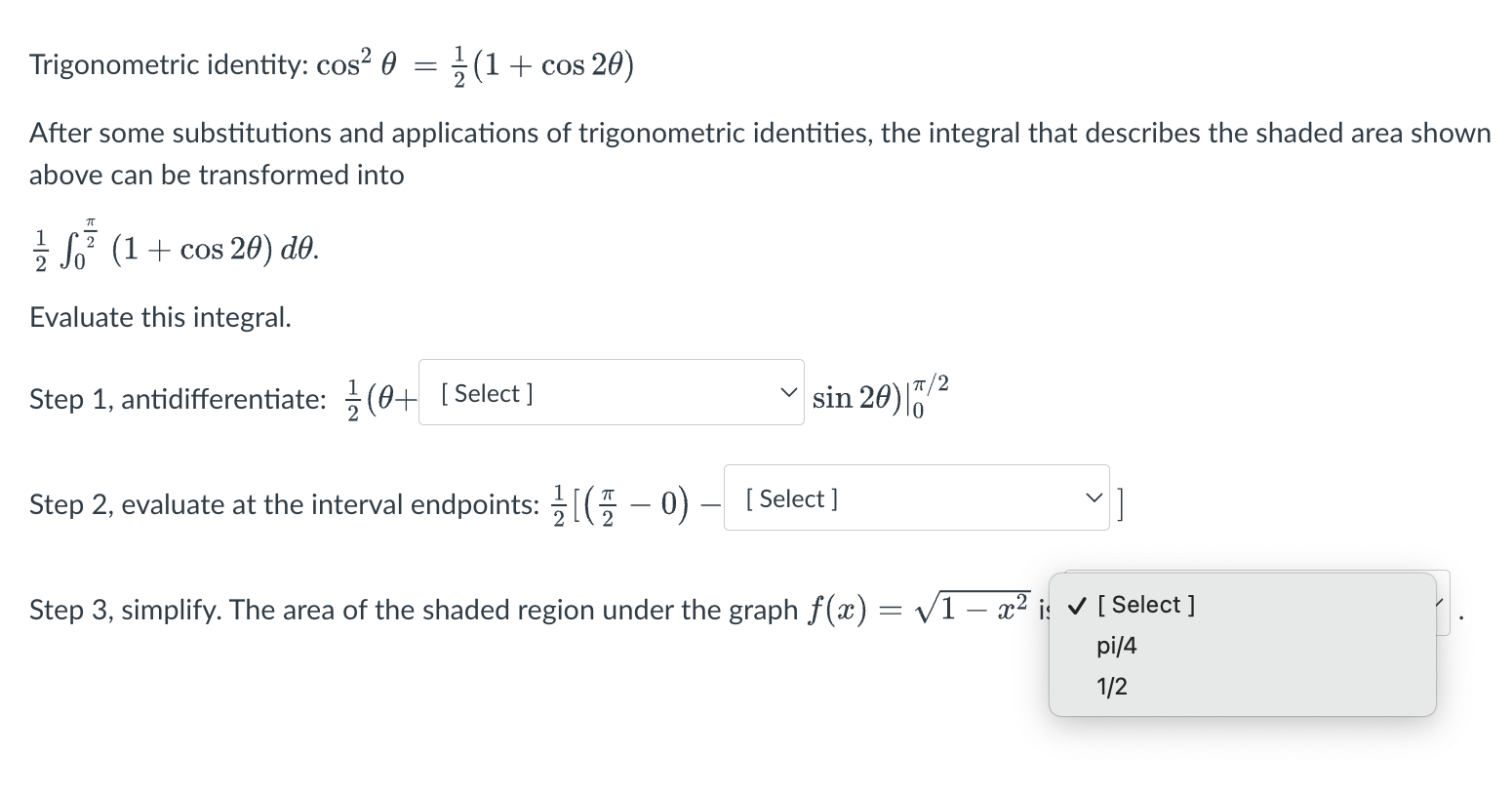Click the [ Select ] label in Step 1

tap(484, 393)
